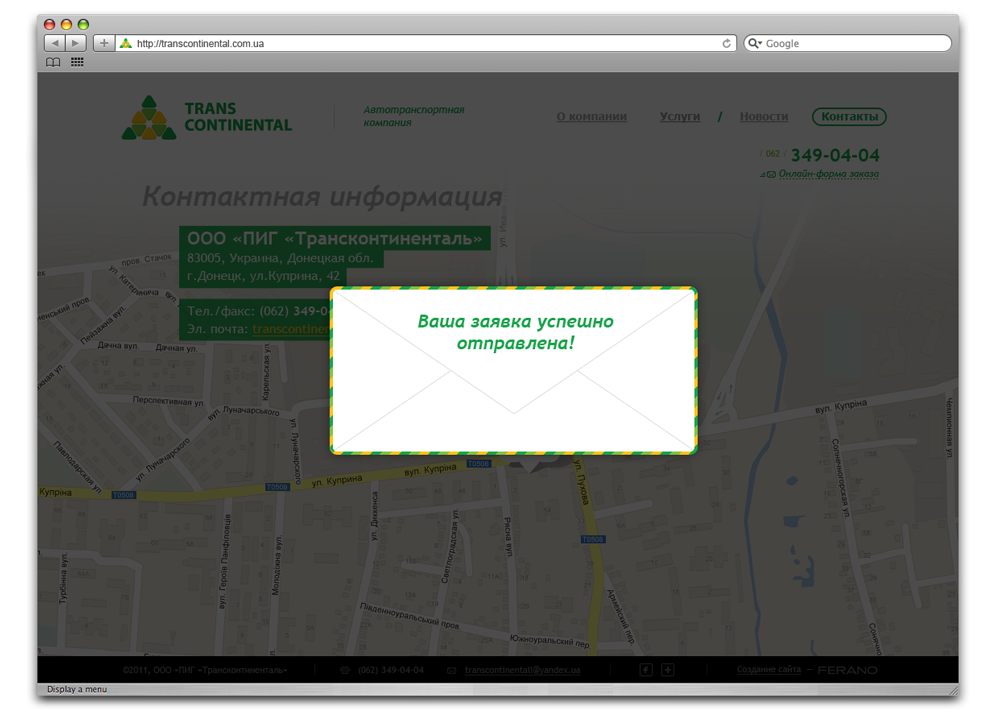Click the TRANS CONTINENTAL wordmark
1000x721 pixels.
click(238, 117)
